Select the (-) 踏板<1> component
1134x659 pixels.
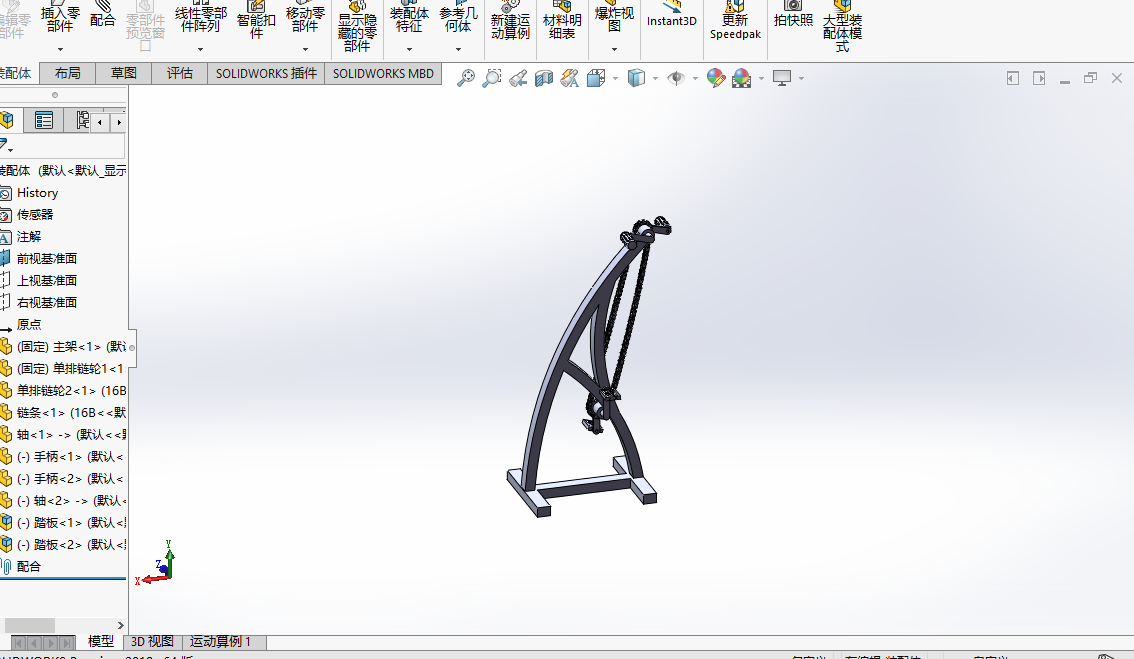click(71, 523)
